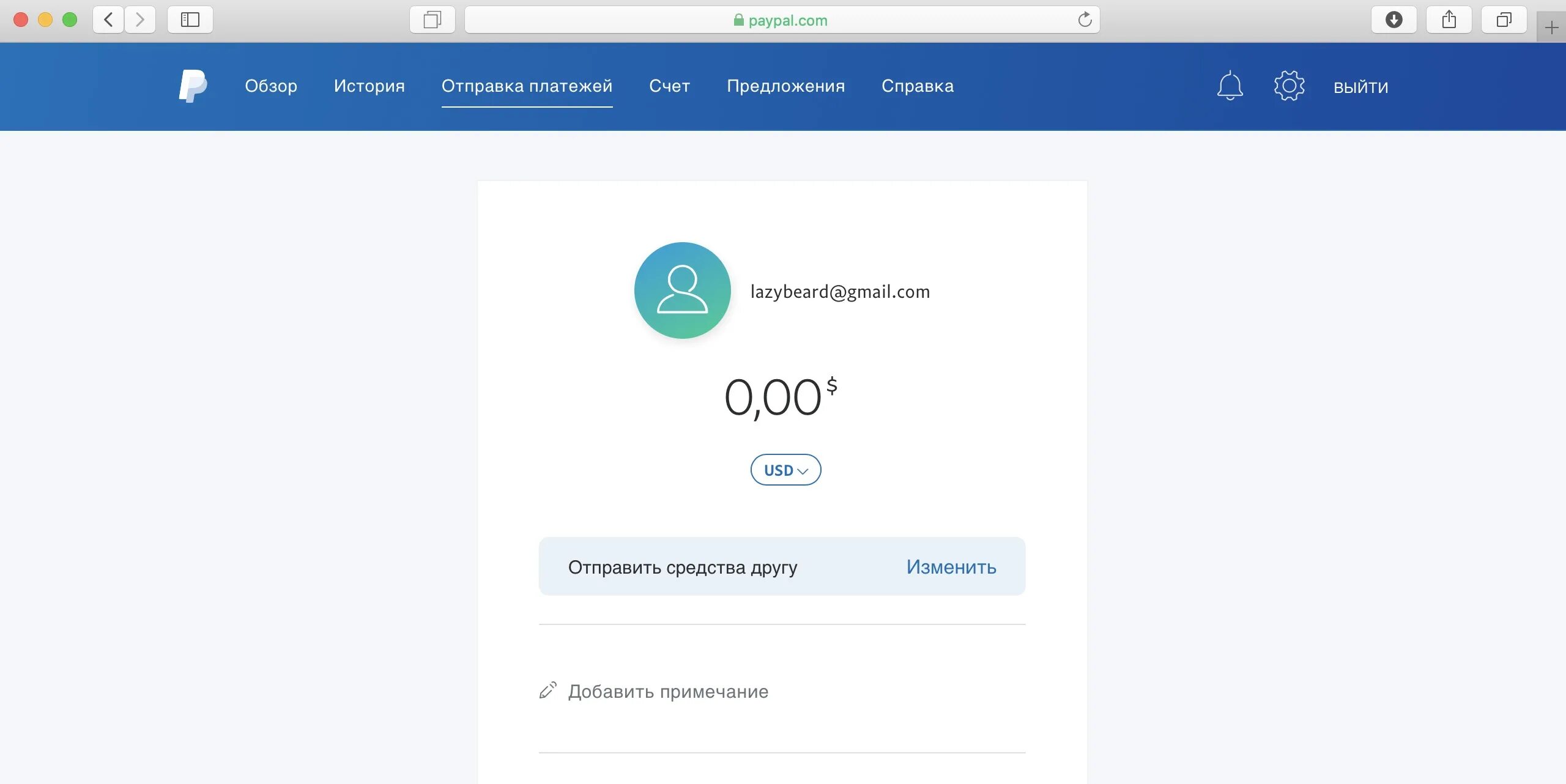Open the Счет tab
This screenshot has width=1566, height=784.
(x=669, y=86)
